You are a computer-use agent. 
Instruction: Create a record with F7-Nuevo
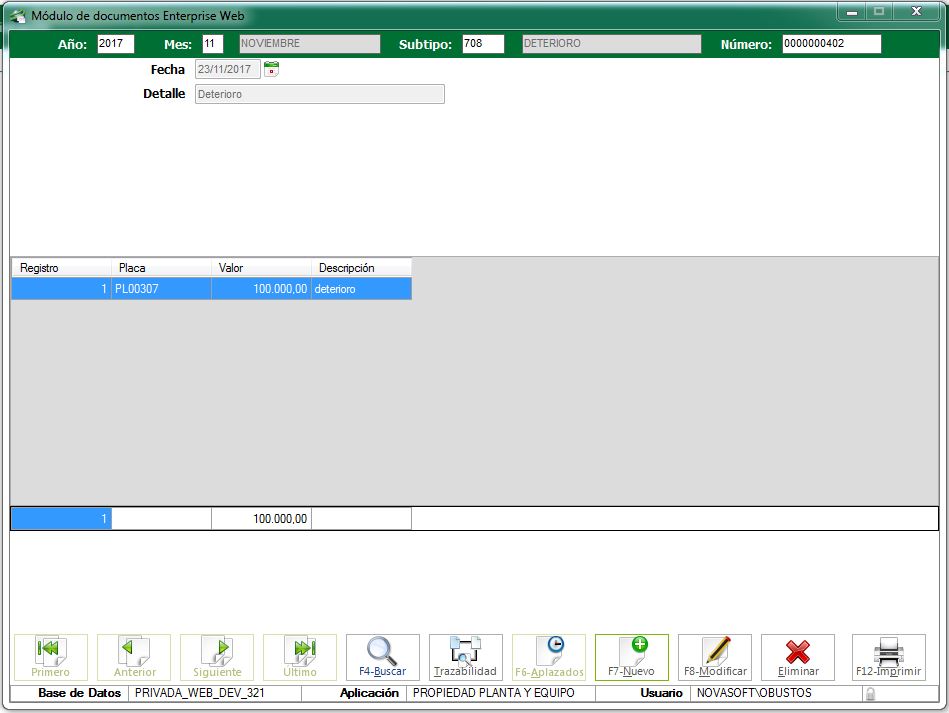(632, 657)
